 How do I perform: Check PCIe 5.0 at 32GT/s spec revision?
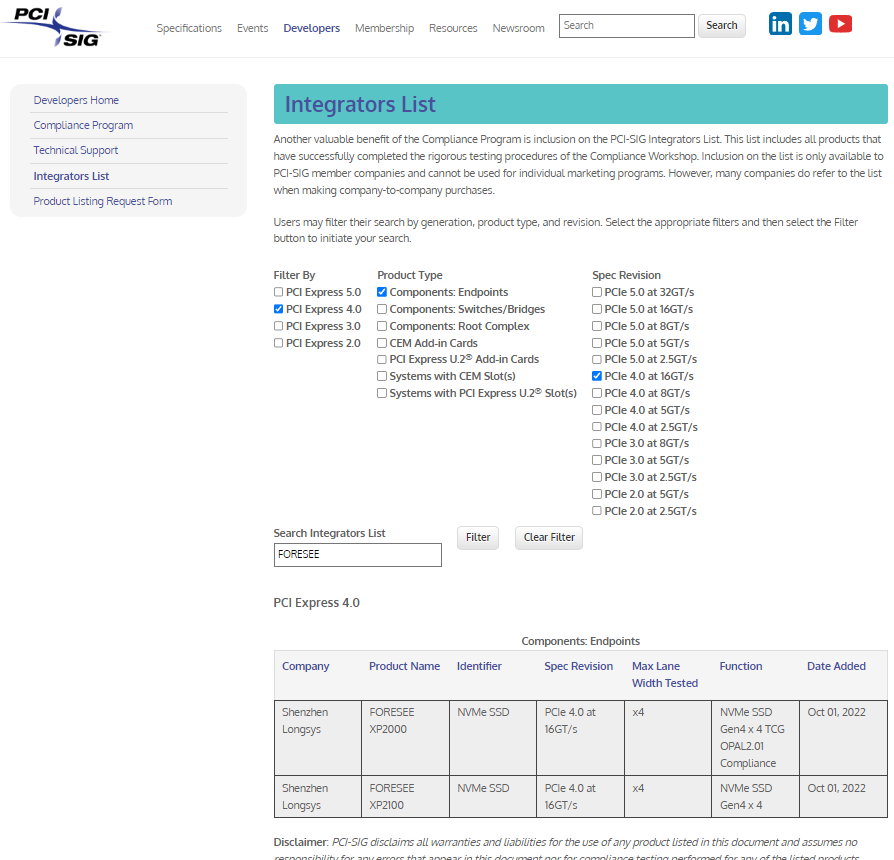click(596, 292)
